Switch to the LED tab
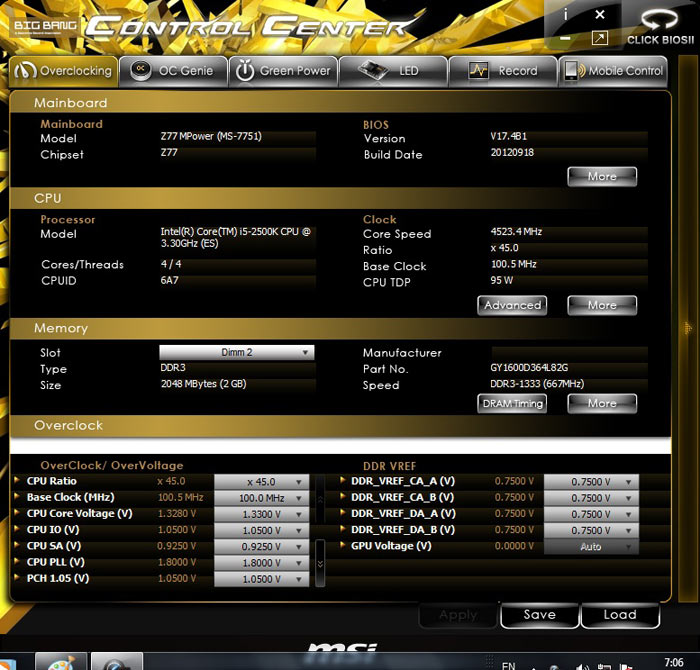Viewport: 700px width, 670px height. point(394,71)
